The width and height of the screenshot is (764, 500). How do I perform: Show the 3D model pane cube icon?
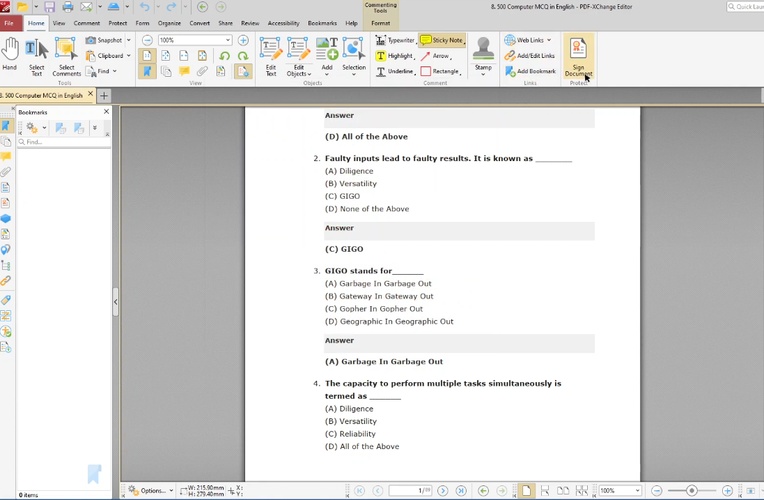tap(6, 218)
